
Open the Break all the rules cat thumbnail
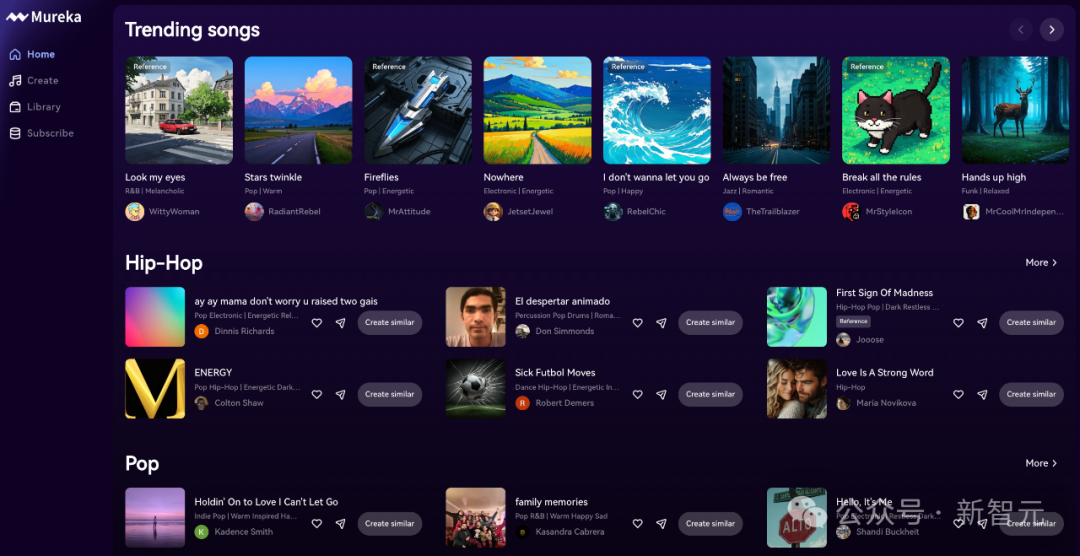coord(895,110)
